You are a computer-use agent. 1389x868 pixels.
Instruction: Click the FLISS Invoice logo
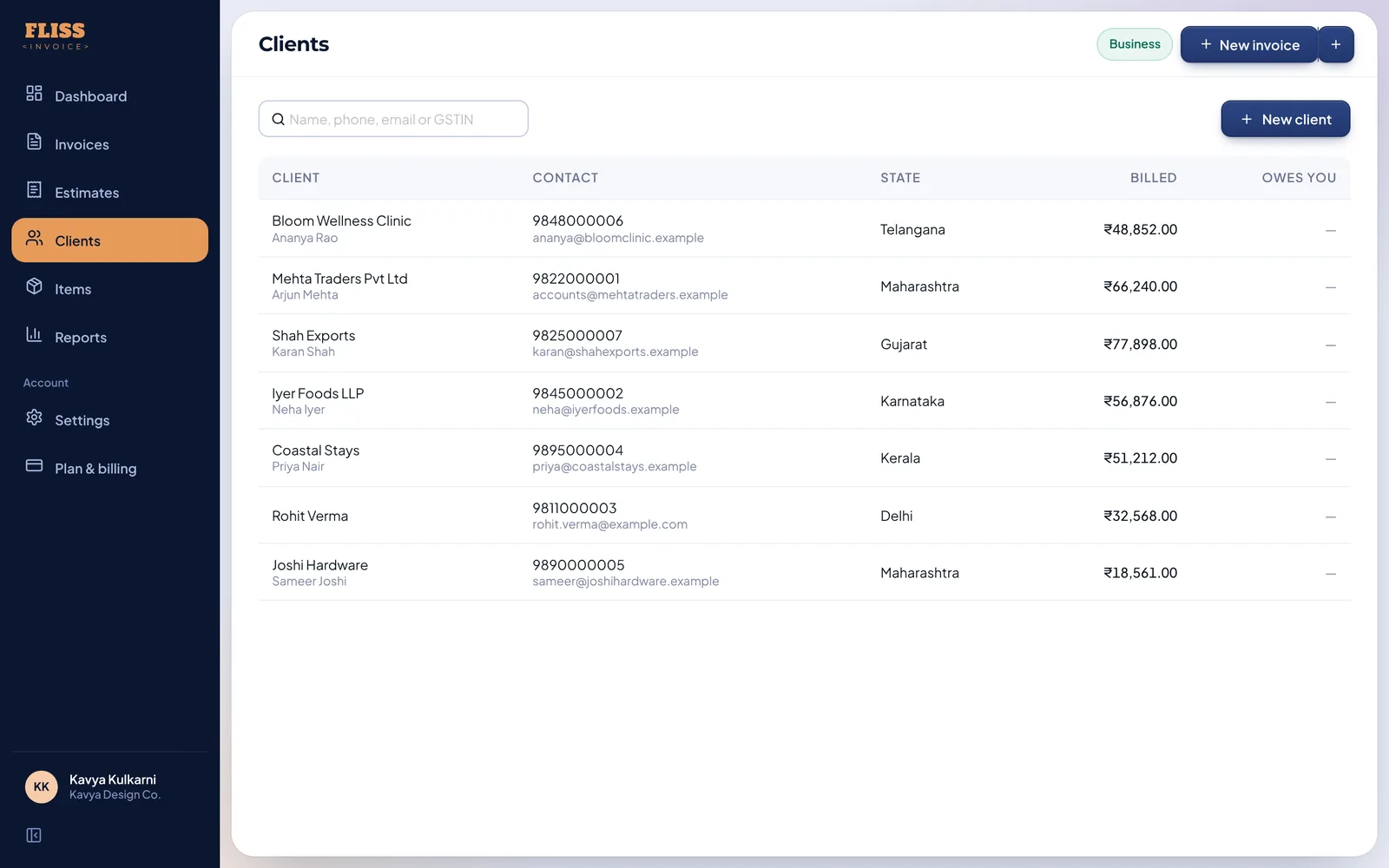pos(56,36)
